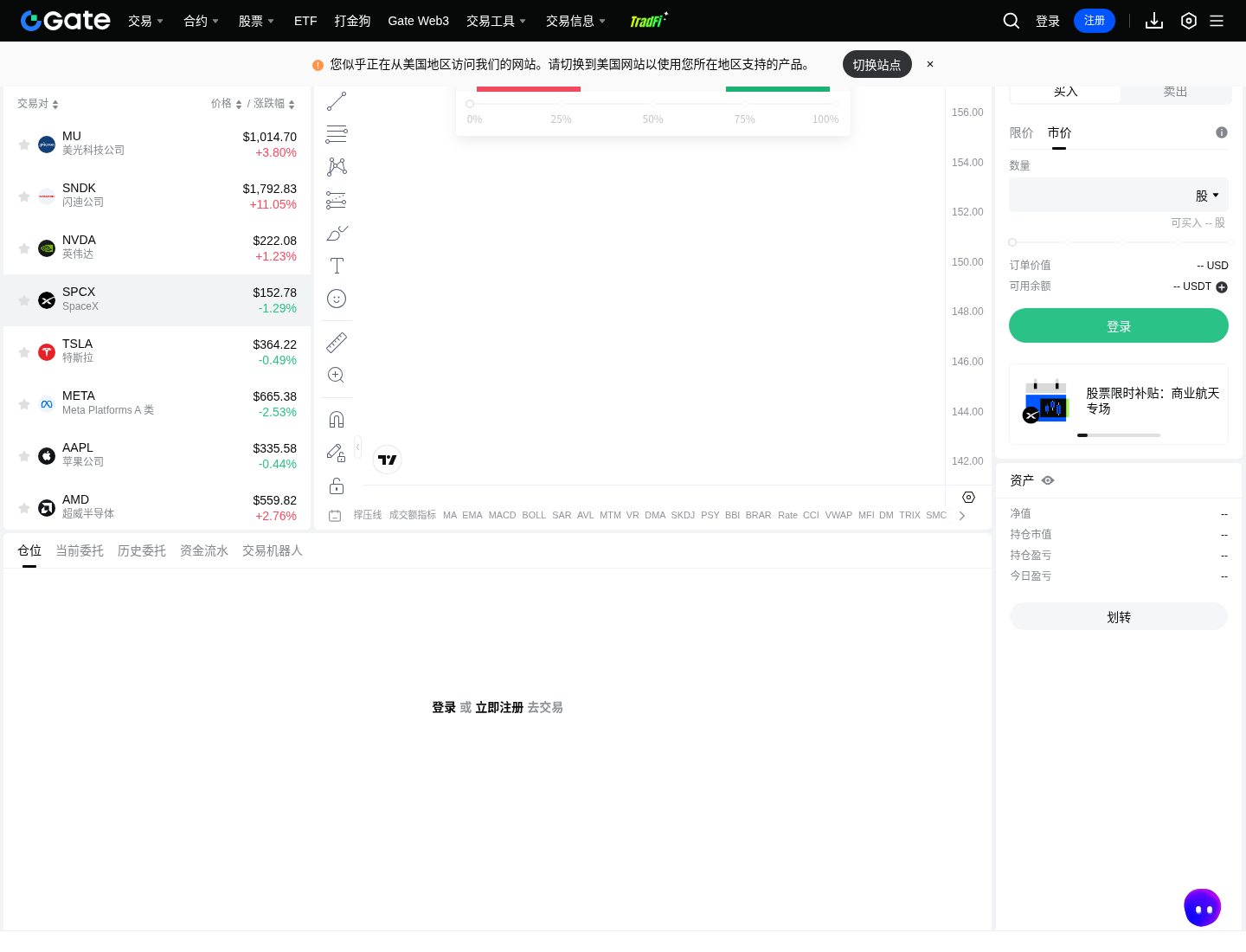
Task: Toggle asset visibility eye icon
Action: (1048, 480)
